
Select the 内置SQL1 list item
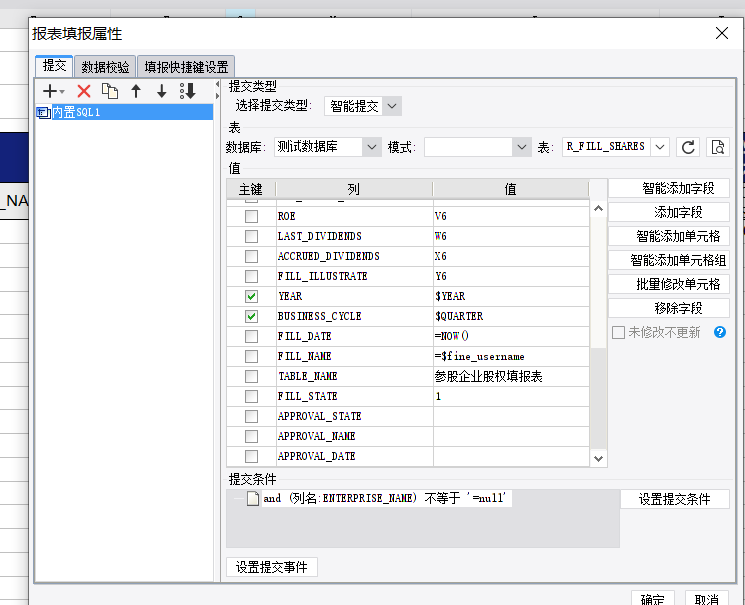tap(124, 113)
